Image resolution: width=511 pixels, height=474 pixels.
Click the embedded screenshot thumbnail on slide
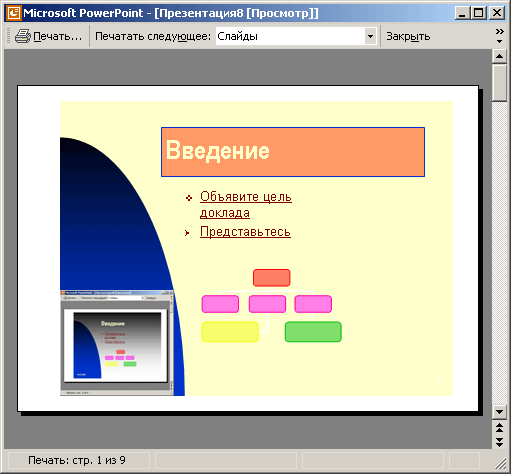(x=117, y=343)
